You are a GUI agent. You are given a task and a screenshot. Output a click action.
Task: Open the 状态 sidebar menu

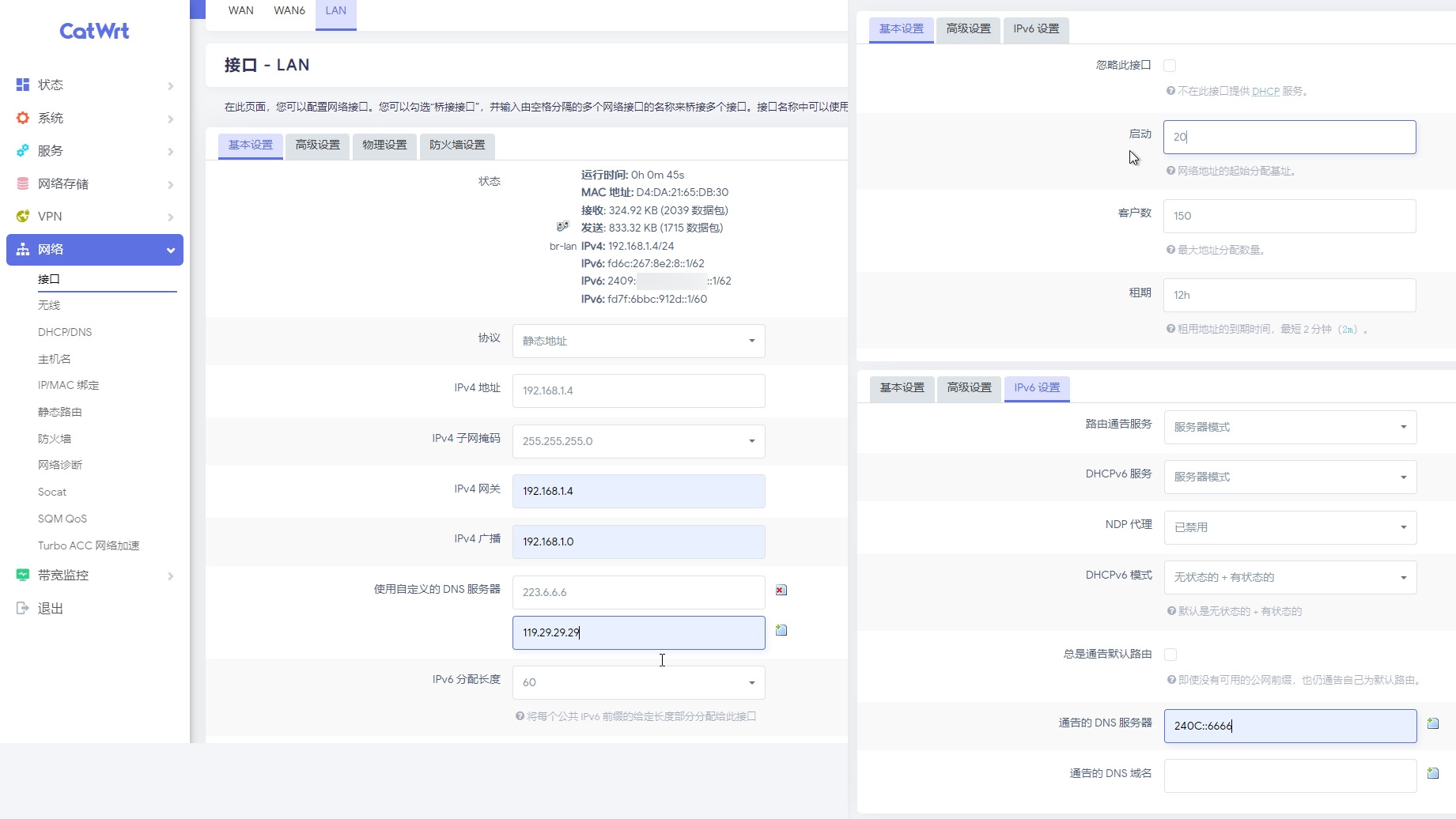coord(95,85)
